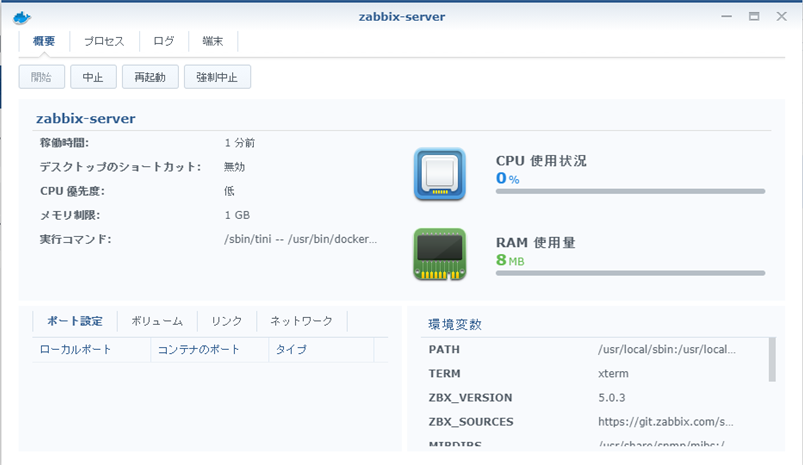The height and width of the screenshot is (465, 803).
Task: Click the 中止 button
Action: pos(93,77)
